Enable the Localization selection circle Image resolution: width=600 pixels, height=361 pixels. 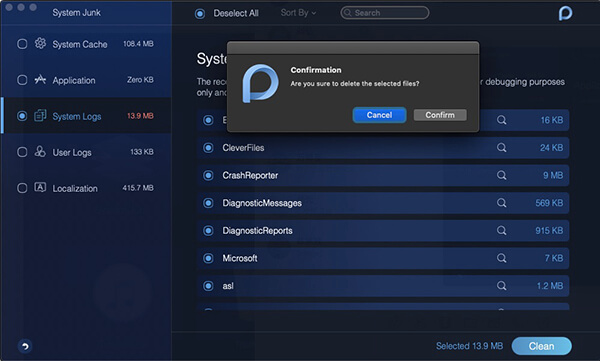22,188
